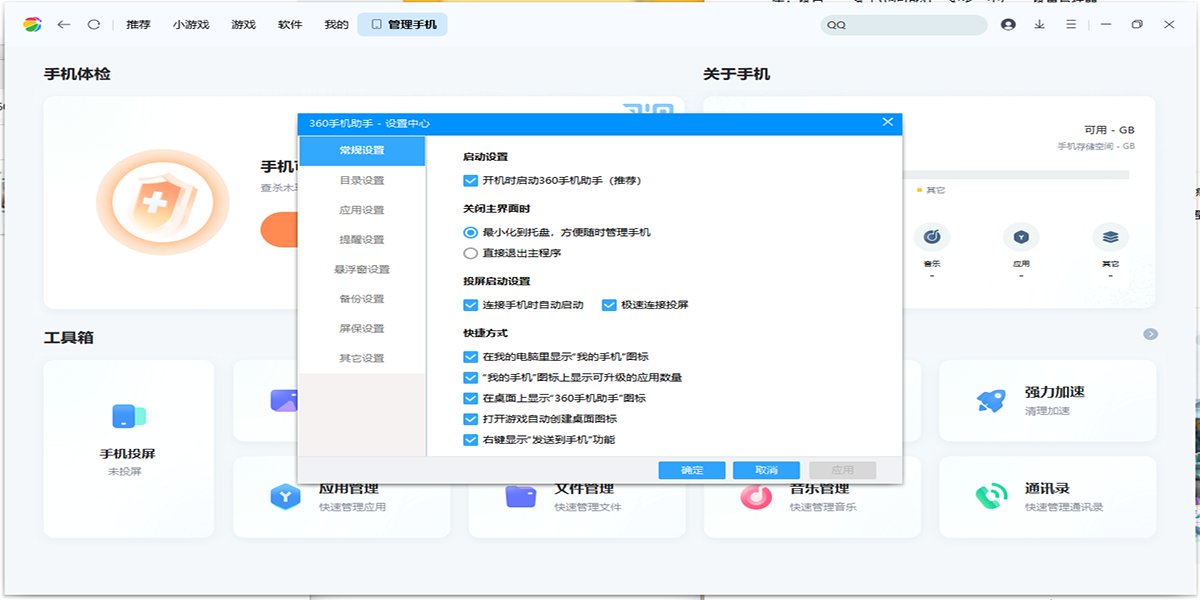Toggle 在我的电脑里显示"我的手机"图标 checkbox

point(471,357)
